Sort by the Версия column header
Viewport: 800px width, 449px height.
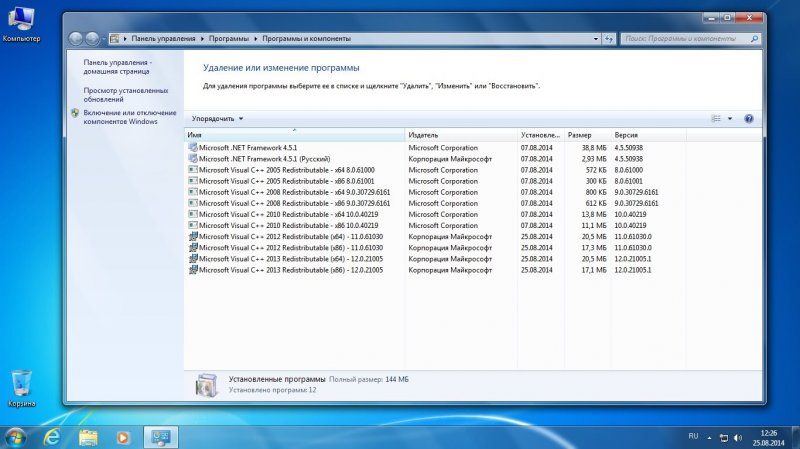coord(648,135)
